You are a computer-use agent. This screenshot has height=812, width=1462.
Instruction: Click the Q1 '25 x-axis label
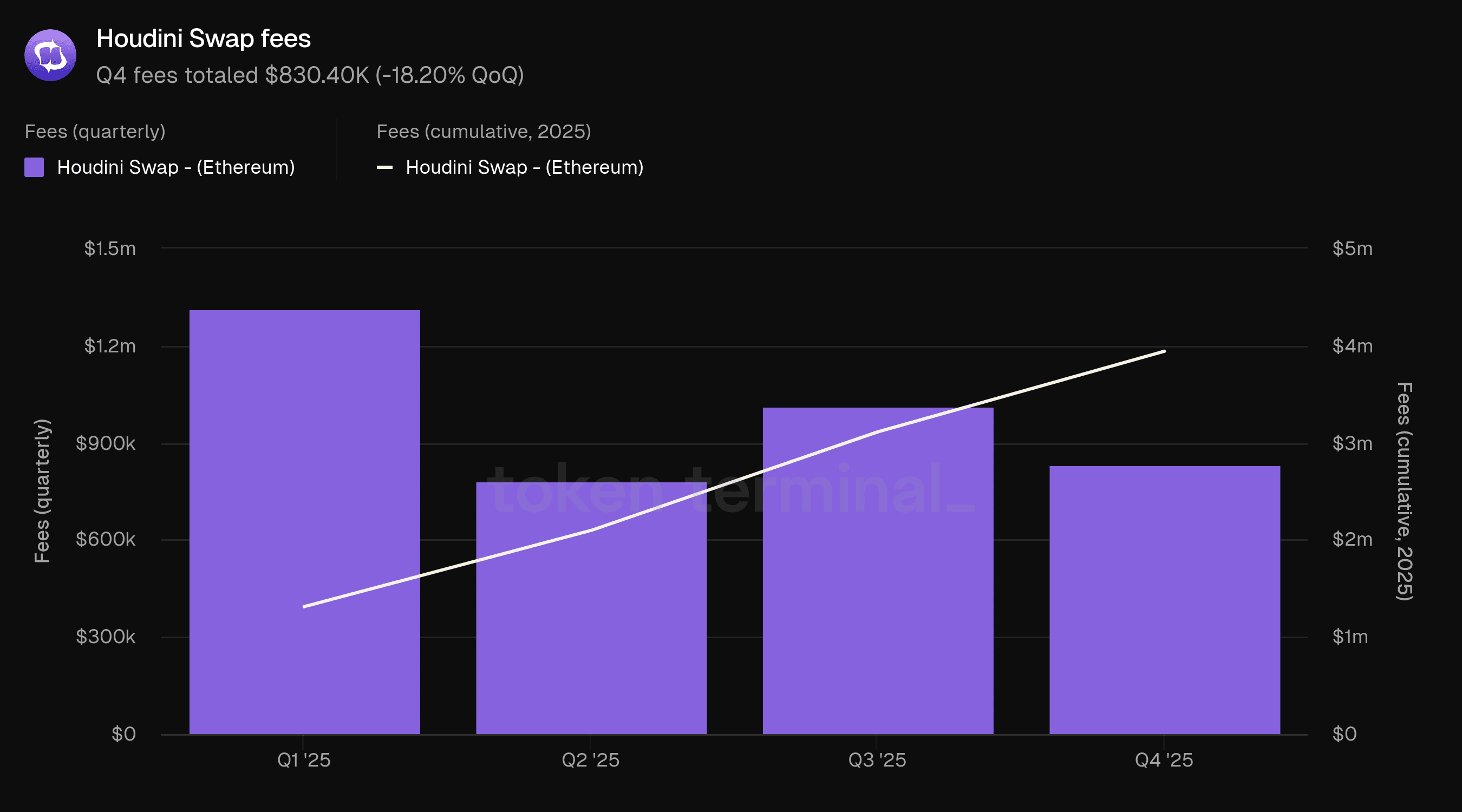point(304,760)
